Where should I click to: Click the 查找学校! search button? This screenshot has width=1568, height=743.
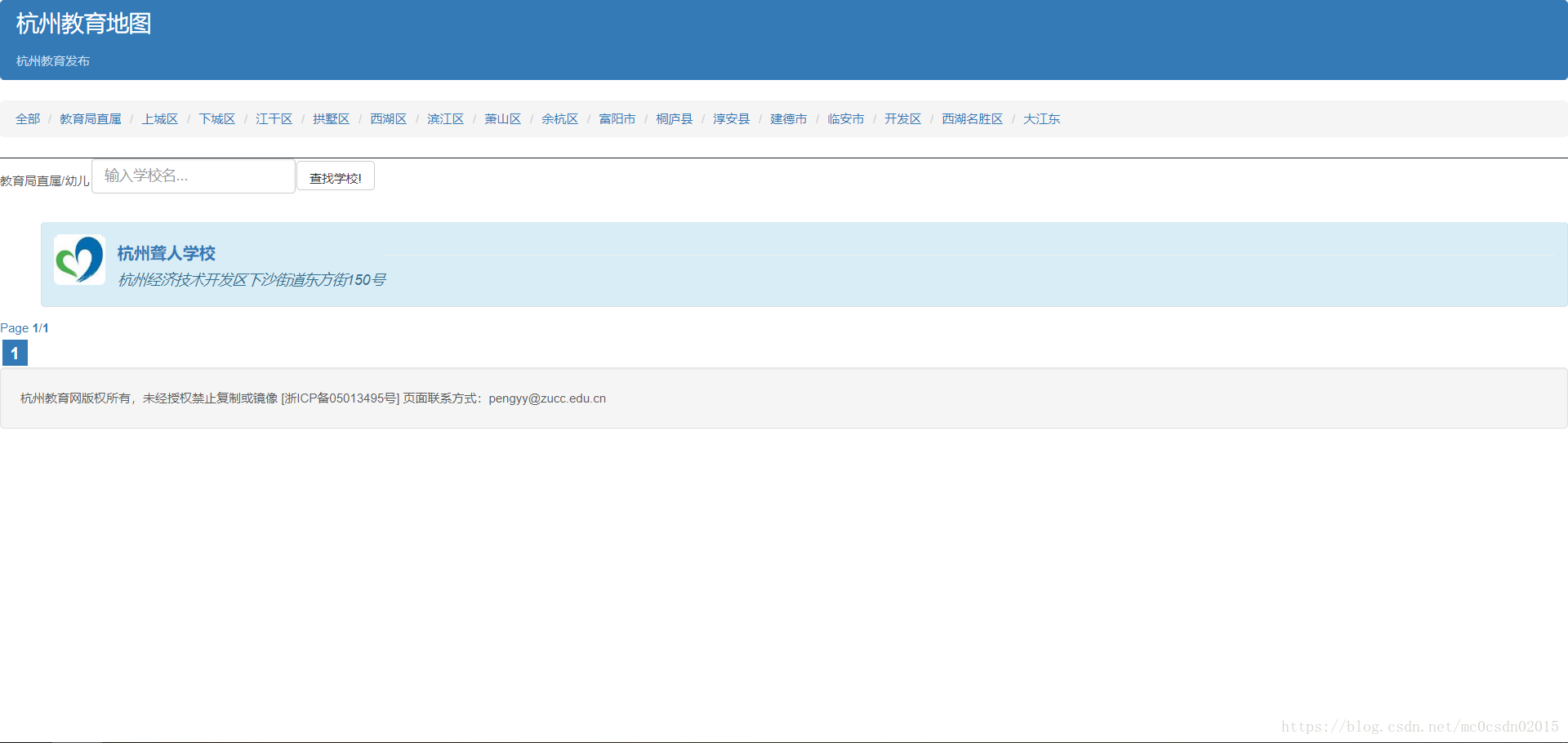tap(336, 176)
